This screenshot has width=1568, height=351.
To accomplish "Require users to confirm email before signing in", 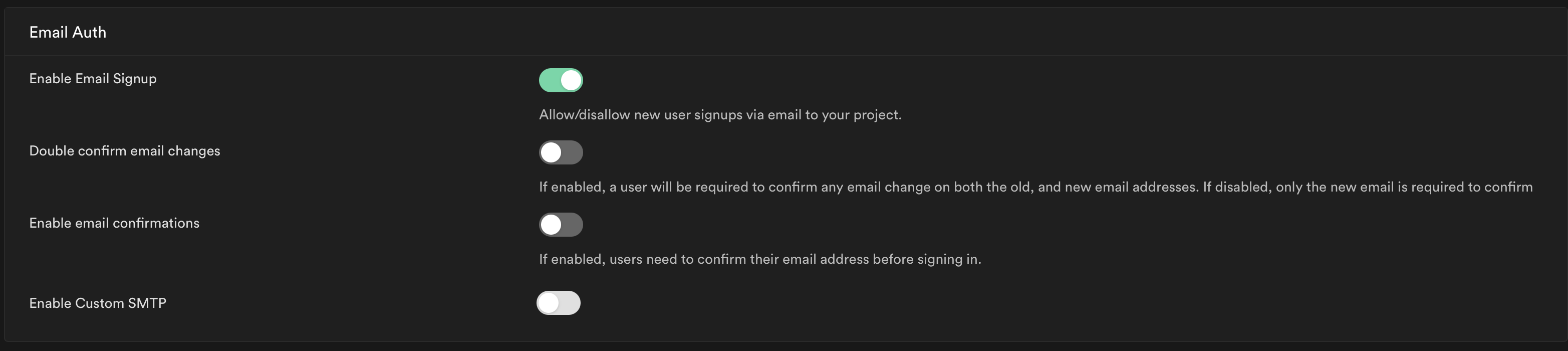I will pos(561,224).
